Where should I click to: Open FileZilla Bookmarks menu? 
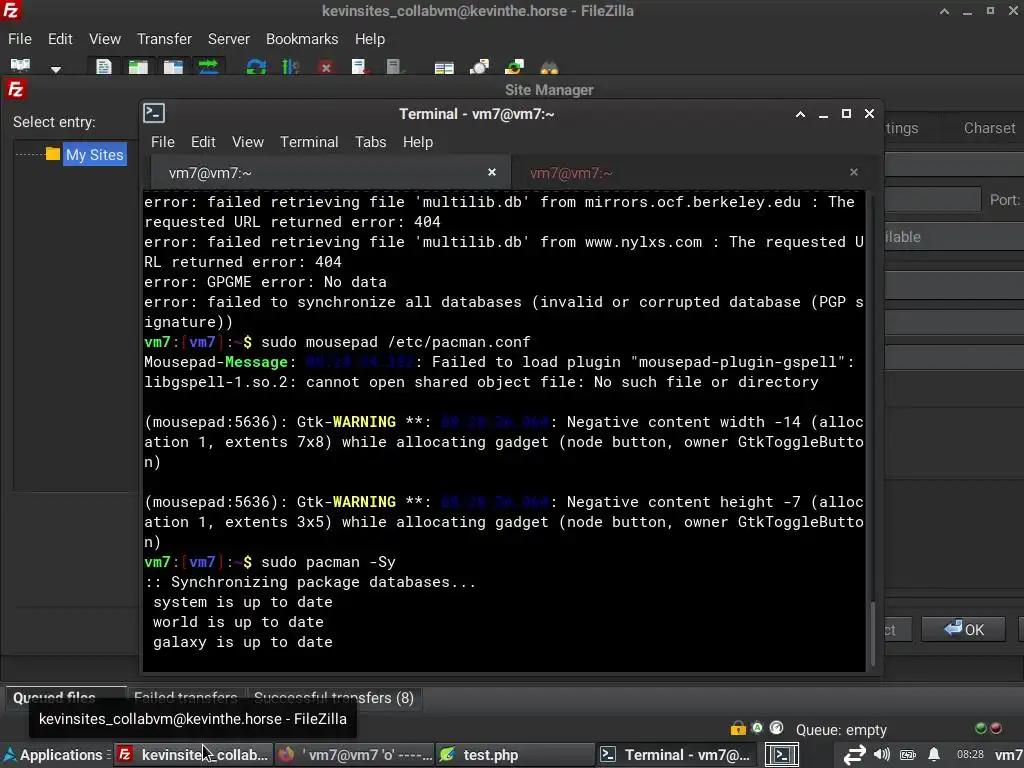tap(302, 39)
